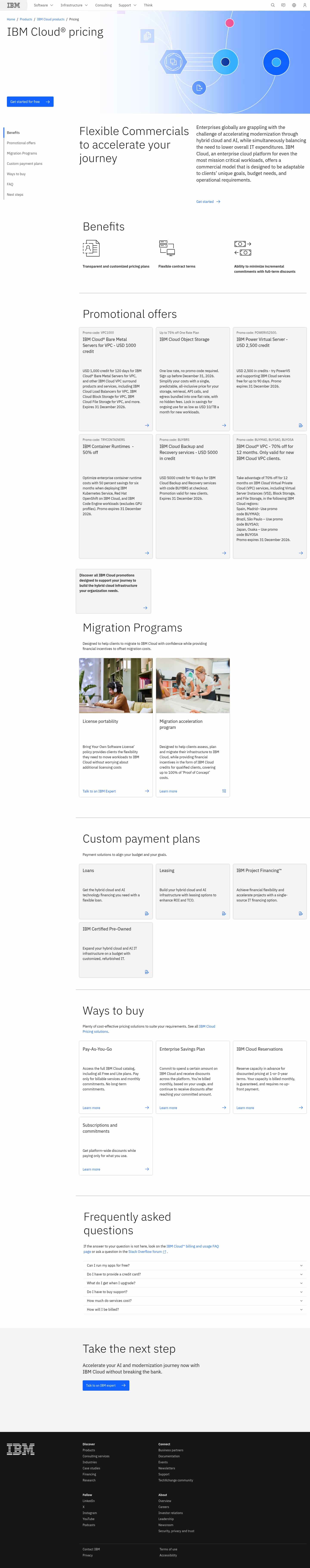This screenshot has height=1568, width=310.
Task: Click the arrow on the Bare Metal Servers card
Action: [147, 426]
